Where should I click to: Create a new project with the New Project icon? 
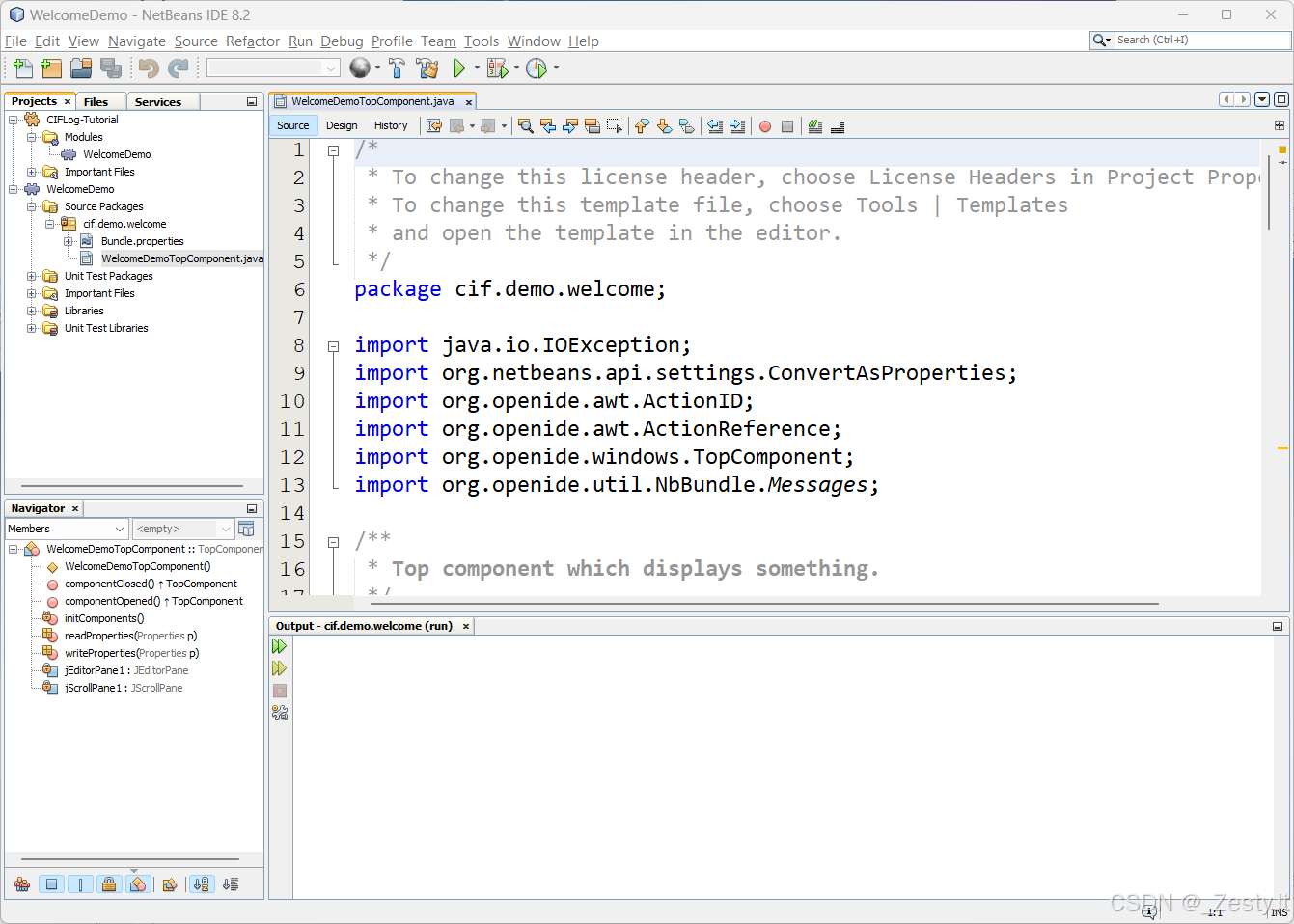tap(51, 68)
